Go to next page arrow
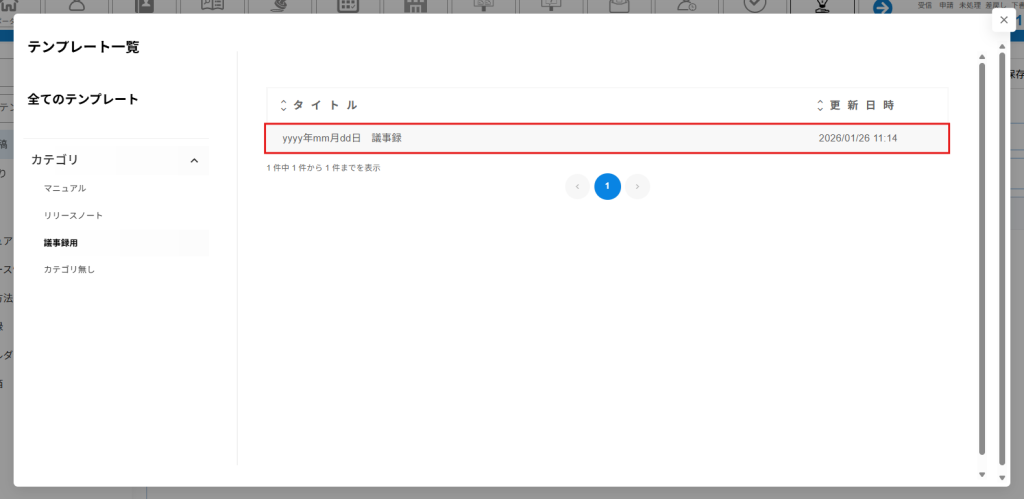1024x499 pixels. 638,186
